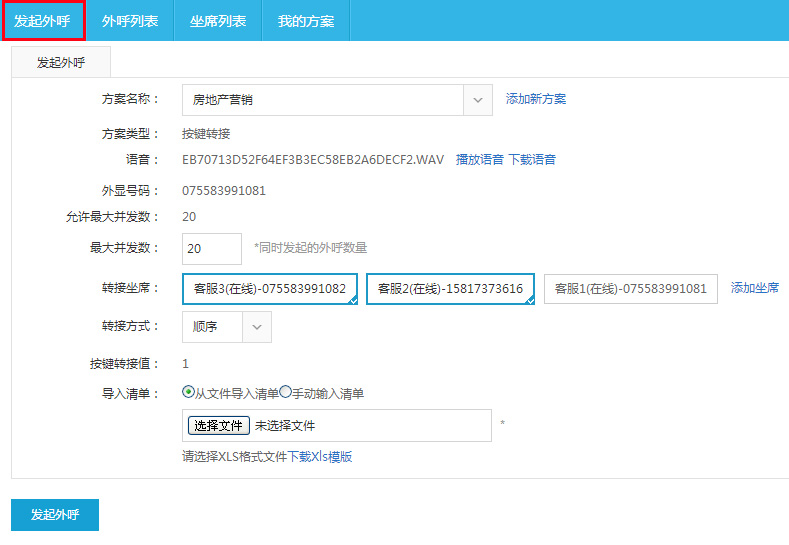Click the 房地产营销 plan name field

pyautogui.click(x=322, y=99)
